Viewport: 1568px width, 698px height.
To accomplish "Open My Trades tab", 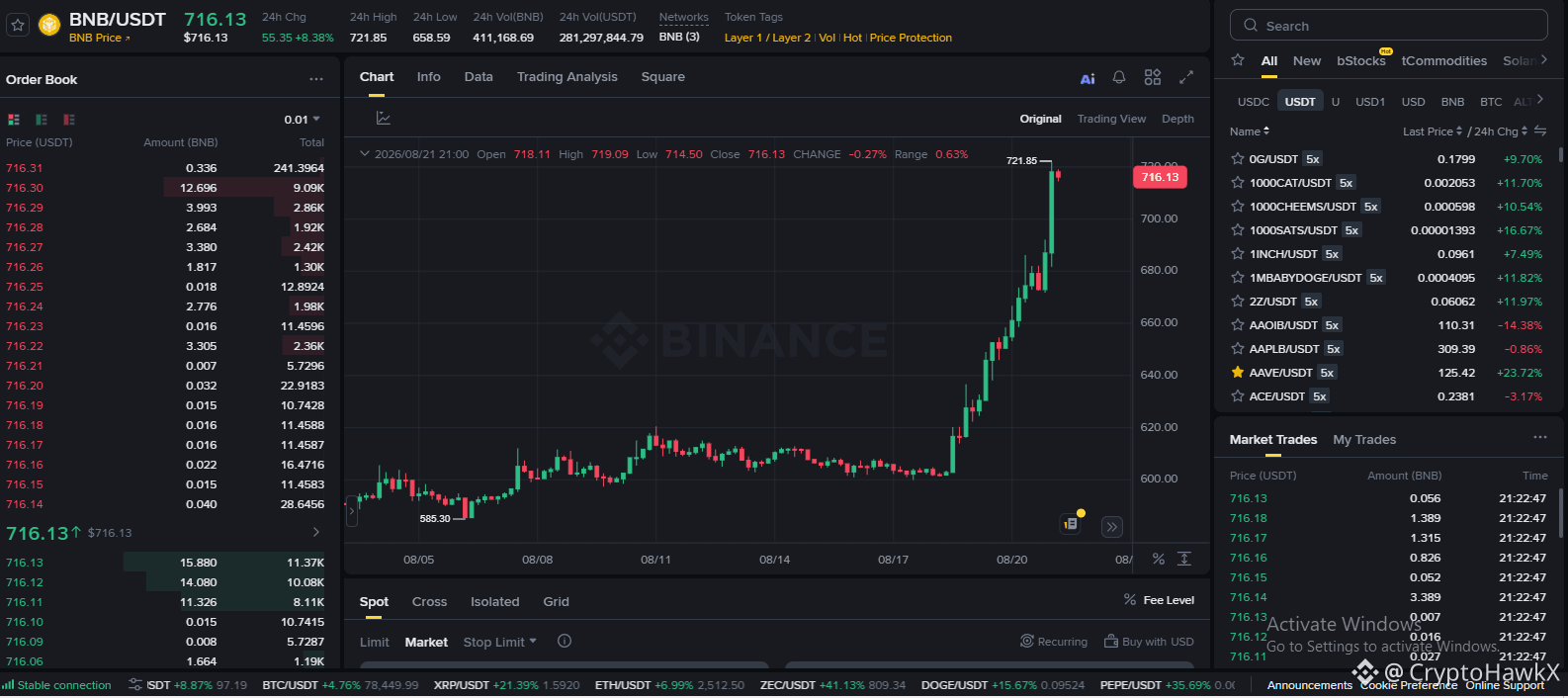I will tap(1364, 440).
